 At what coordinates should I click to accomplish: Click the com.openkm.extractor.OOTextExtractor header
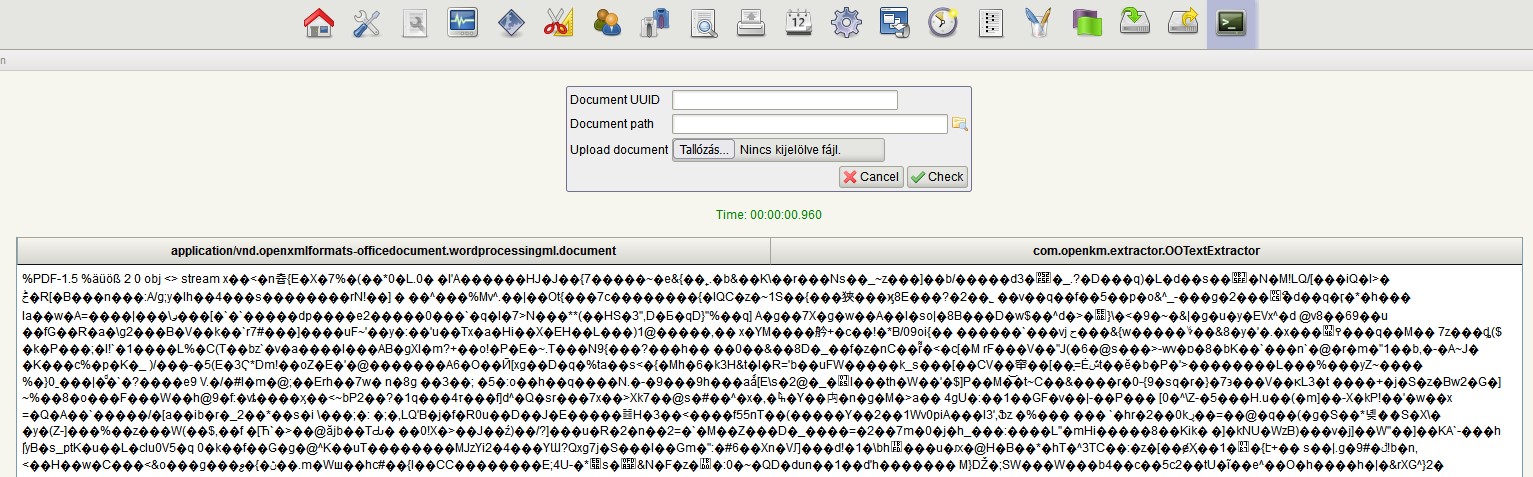pos(1146,250)
